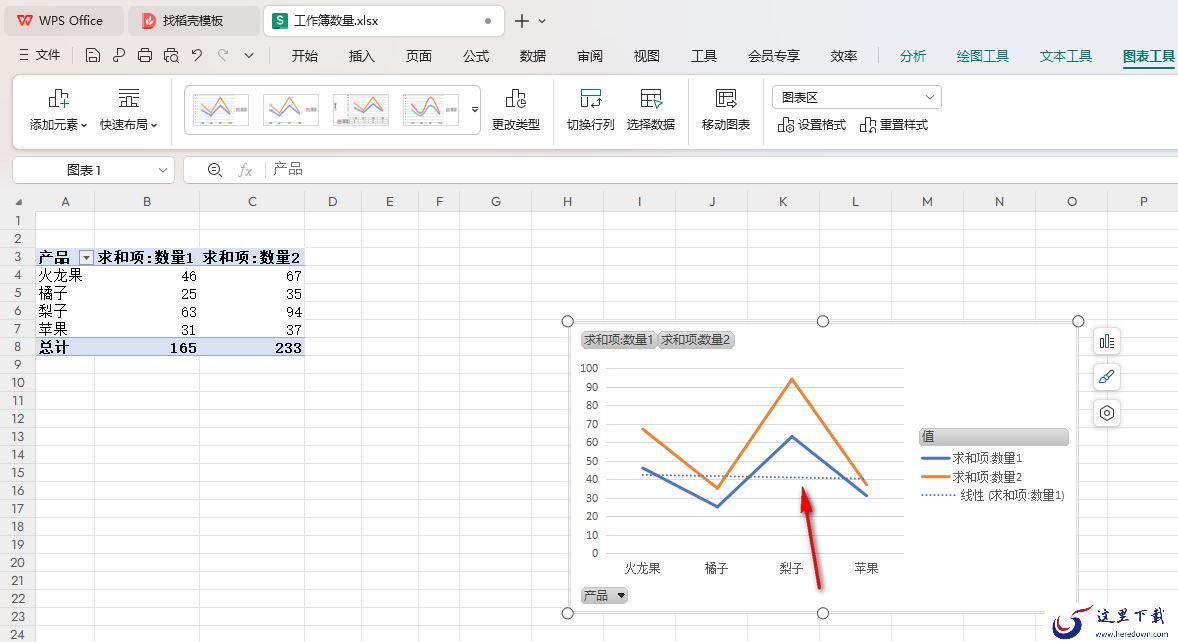Image resolution: width=1178 pixels, height=642 pixels.
Task: Switch to the 插入 tab
Action: (361, 56)
